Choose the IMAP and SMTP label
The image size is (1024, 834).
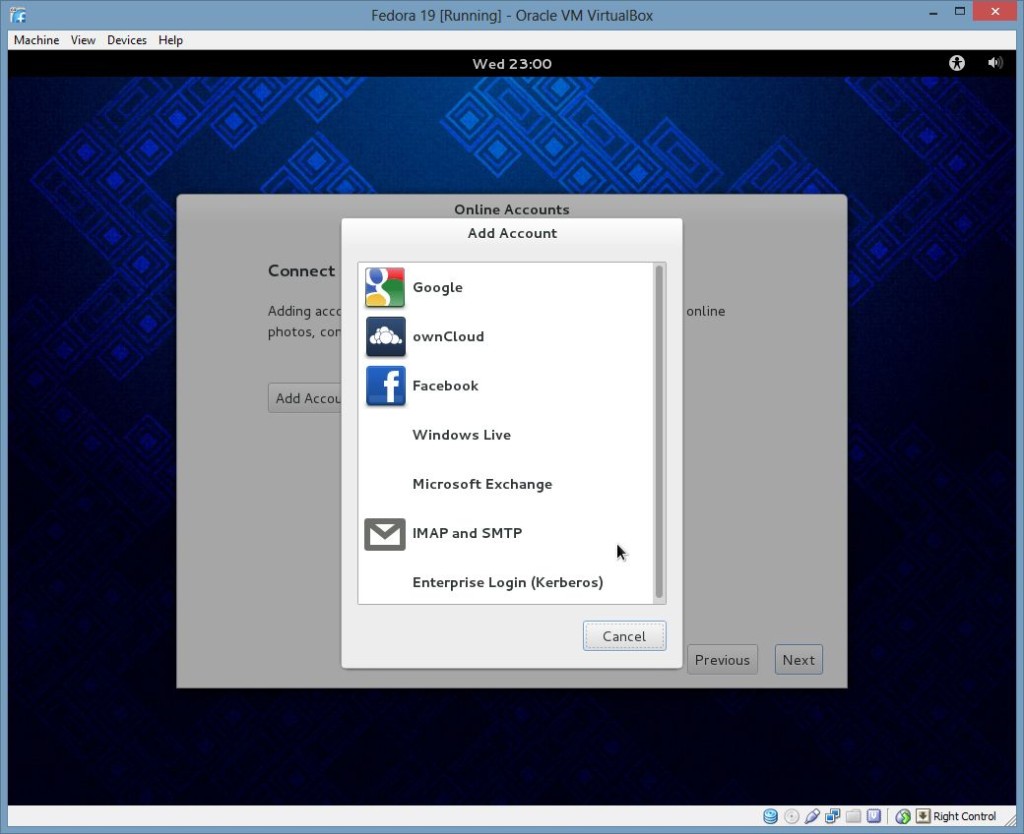[x=467, y=533]
